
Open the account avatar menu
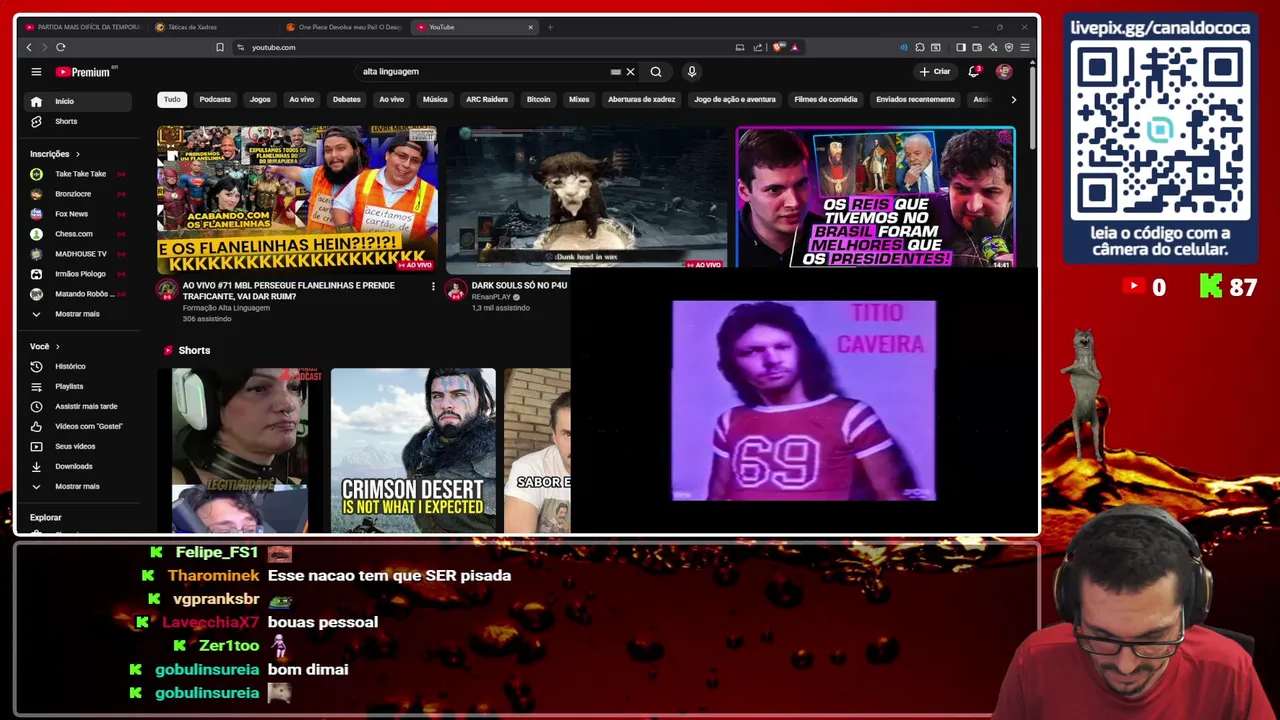tap(1004, 72)
